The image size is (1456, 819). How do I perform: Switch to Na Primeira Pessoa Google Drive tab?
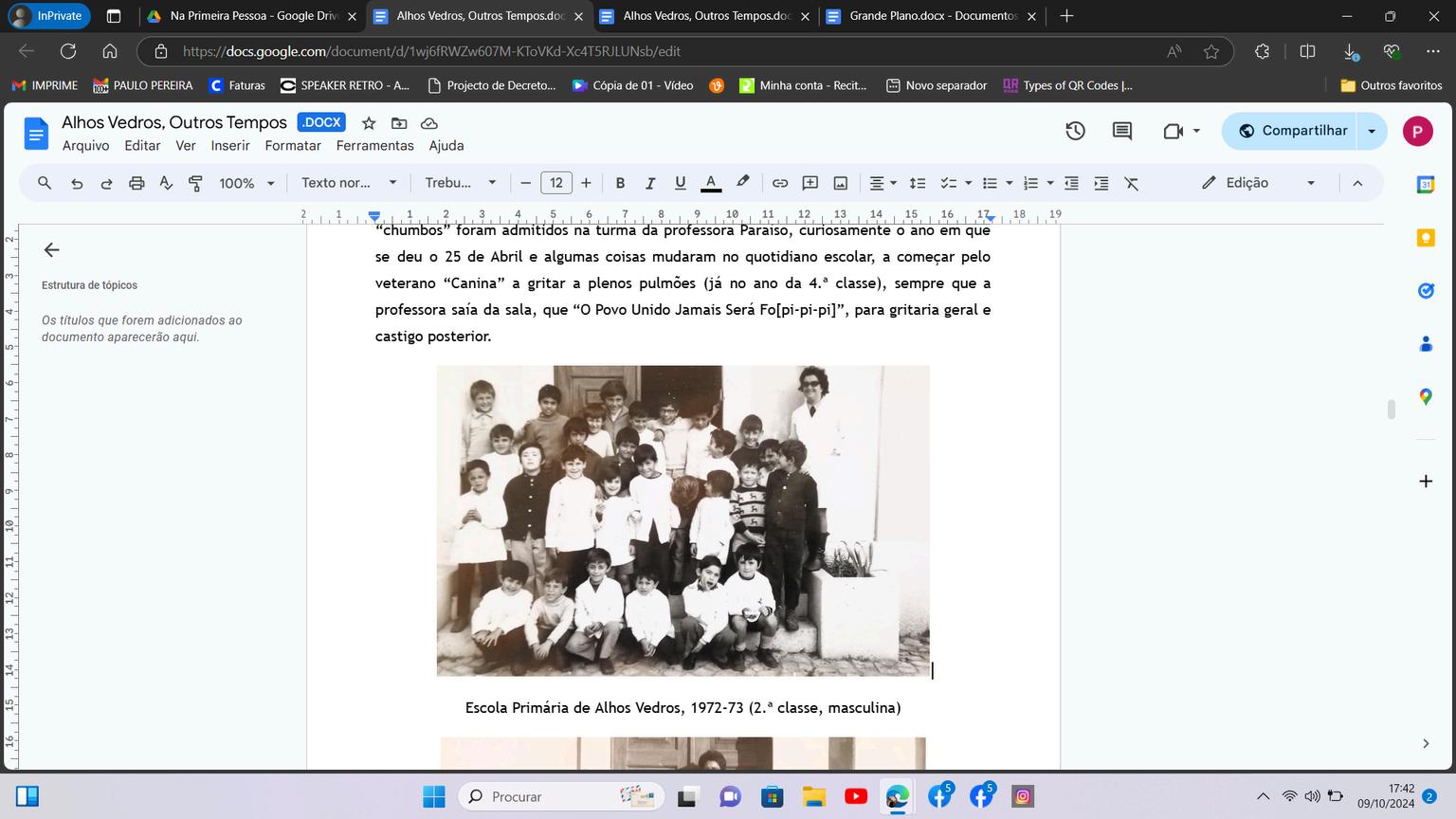pos(251,16)
